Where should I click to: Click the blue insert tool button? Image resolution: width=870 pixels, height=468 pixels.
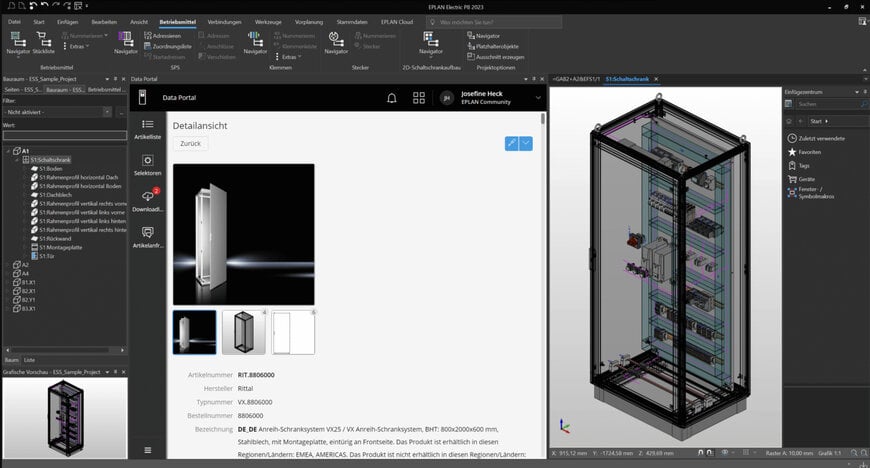(x=512, y=143)
